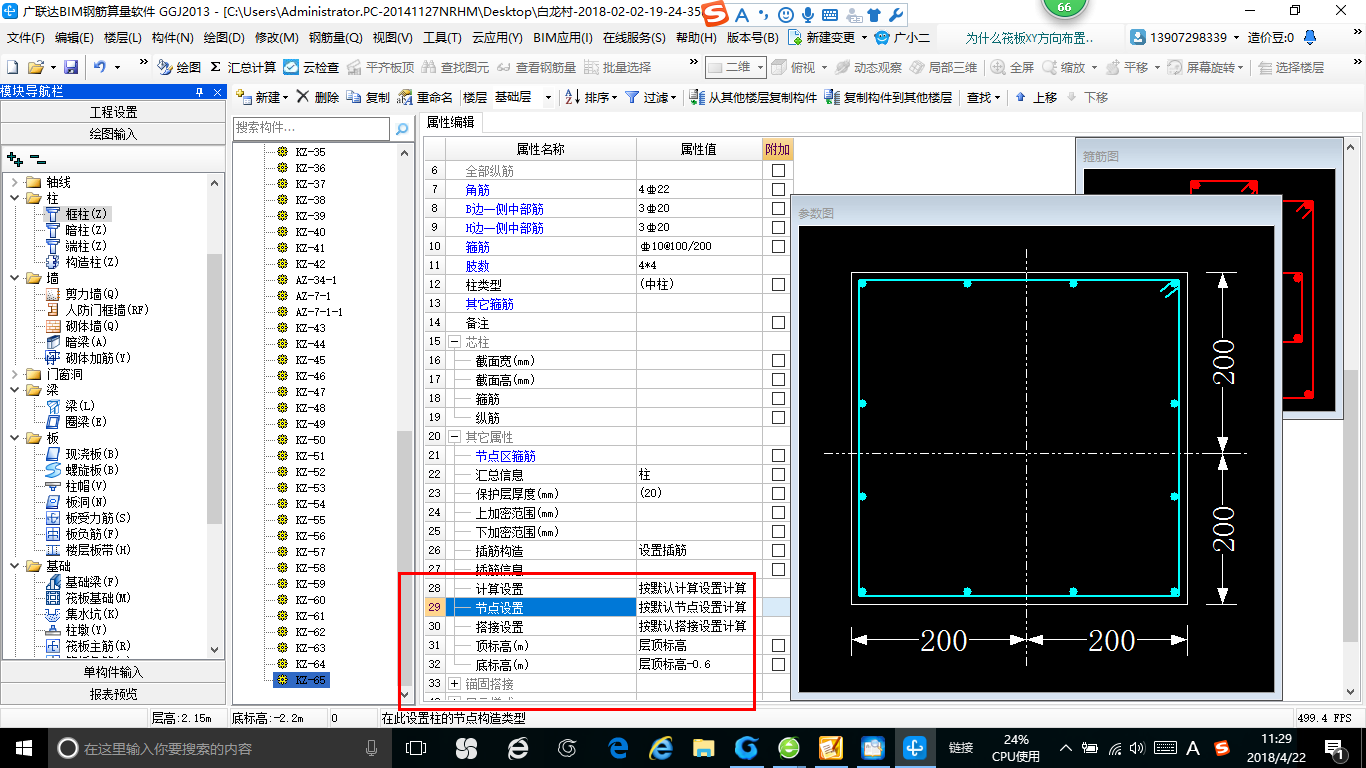Click 重命名 rename icon
The width and height of the screenshot is (1366, 768).
(x=426, y=97)
